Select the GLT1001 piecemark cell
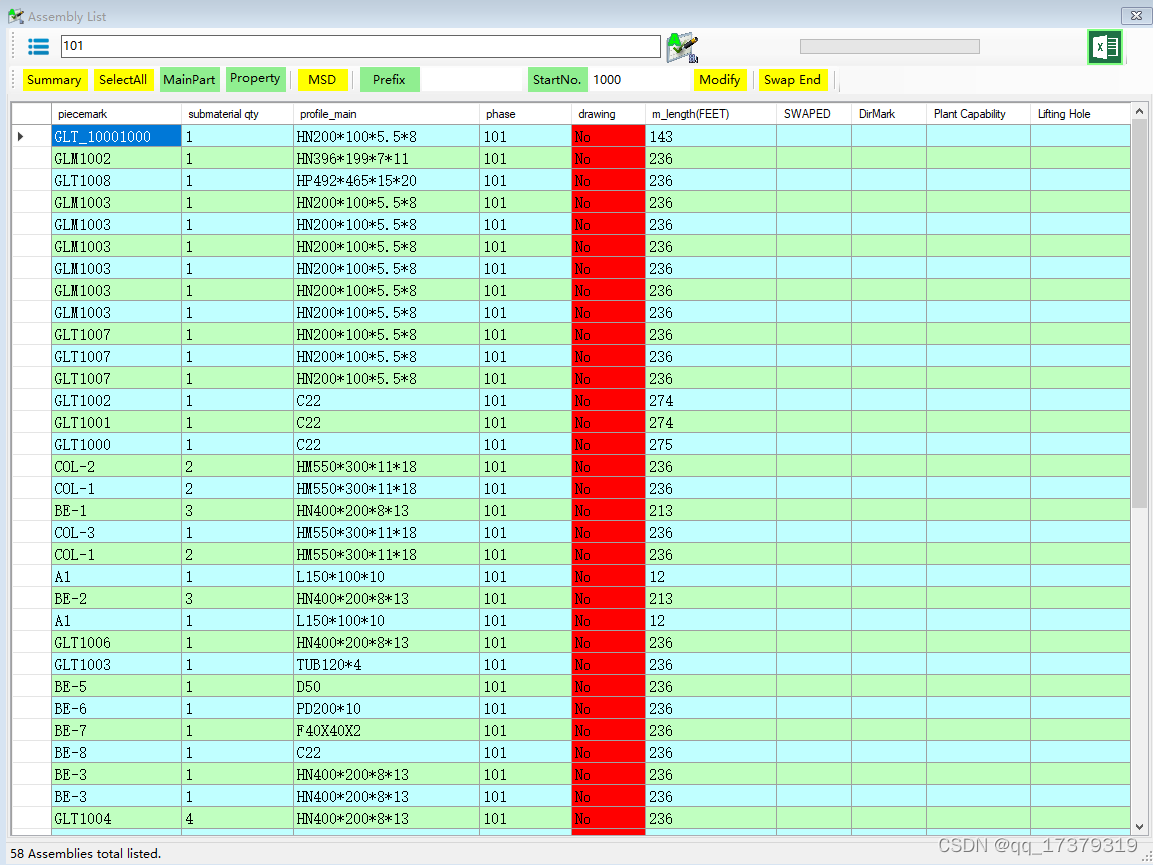 pyautogui.click(x=116, y=422)
